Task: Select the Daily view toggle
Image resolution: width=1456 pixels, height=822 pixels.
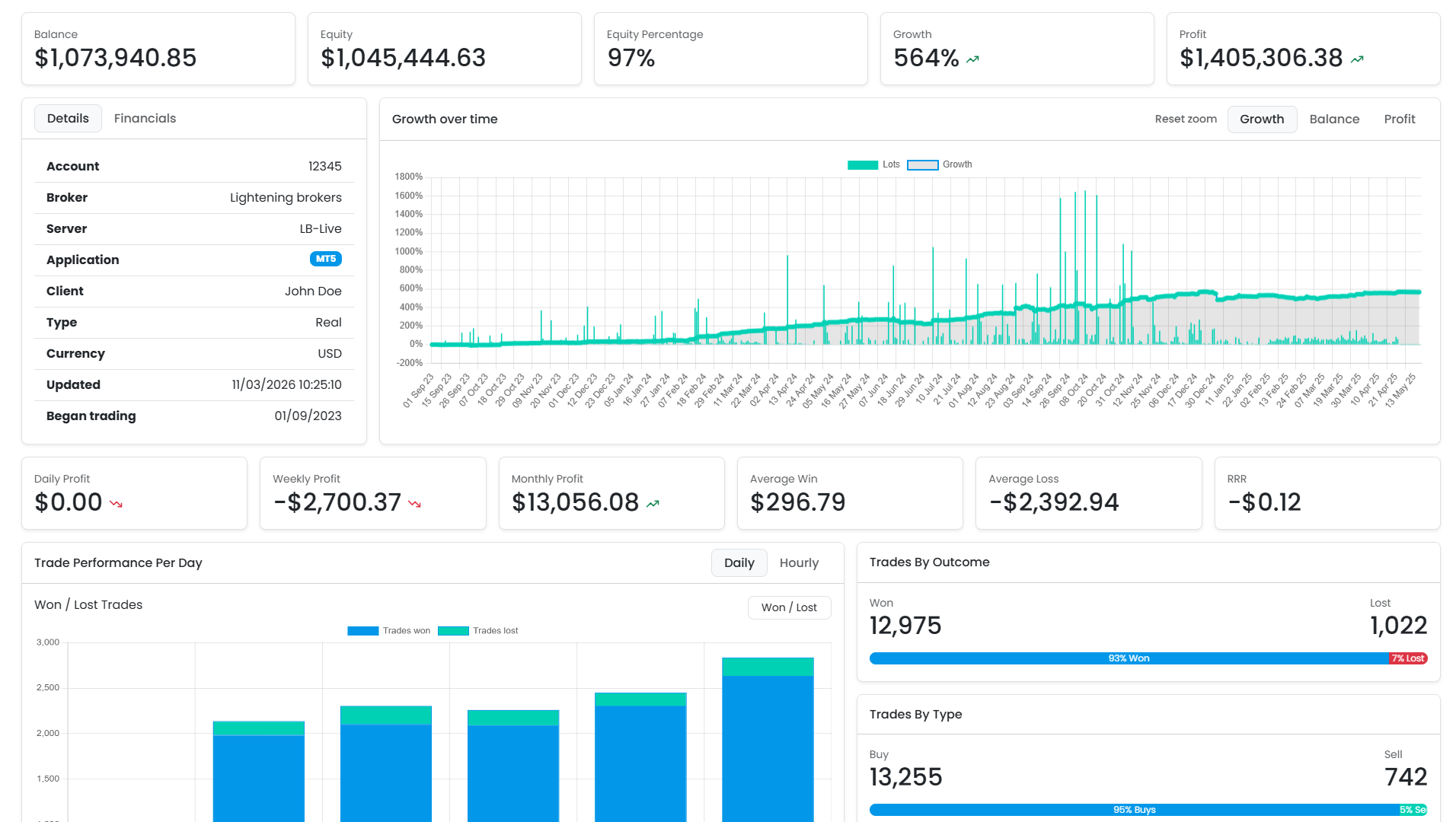Action: 738,562
